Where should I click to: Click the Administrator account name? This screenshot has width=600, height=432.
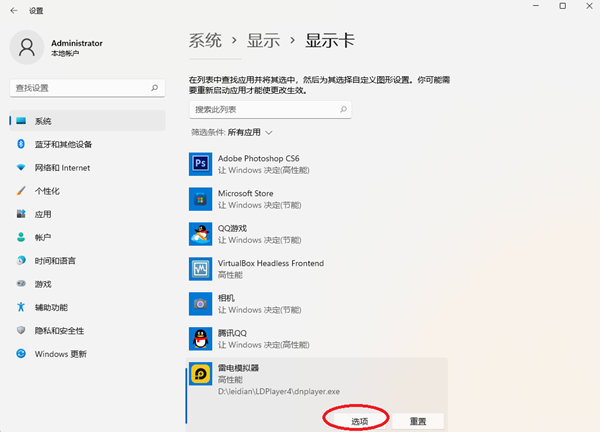77,43
